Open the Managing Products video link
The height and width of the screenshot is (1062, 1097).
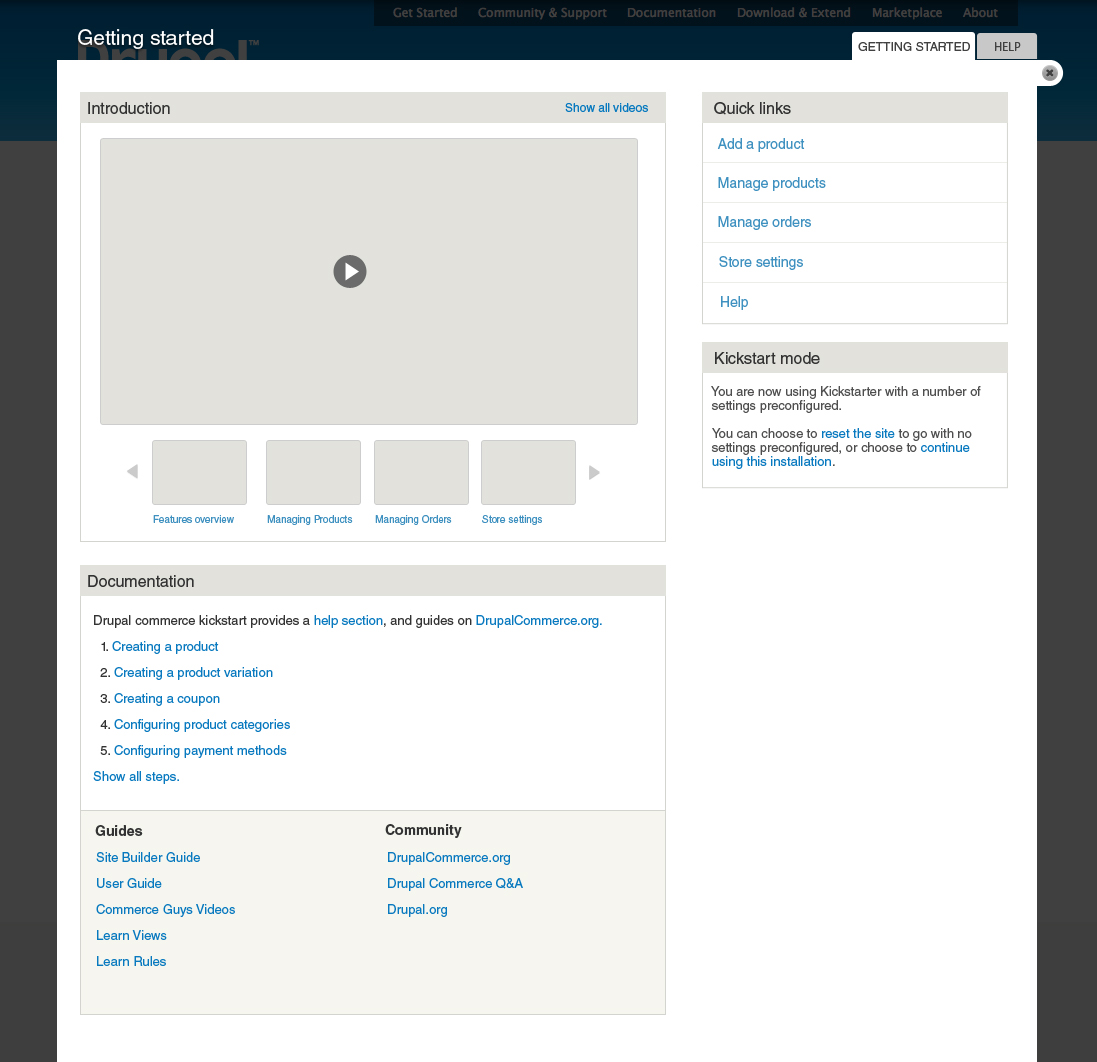pos(309,519)
